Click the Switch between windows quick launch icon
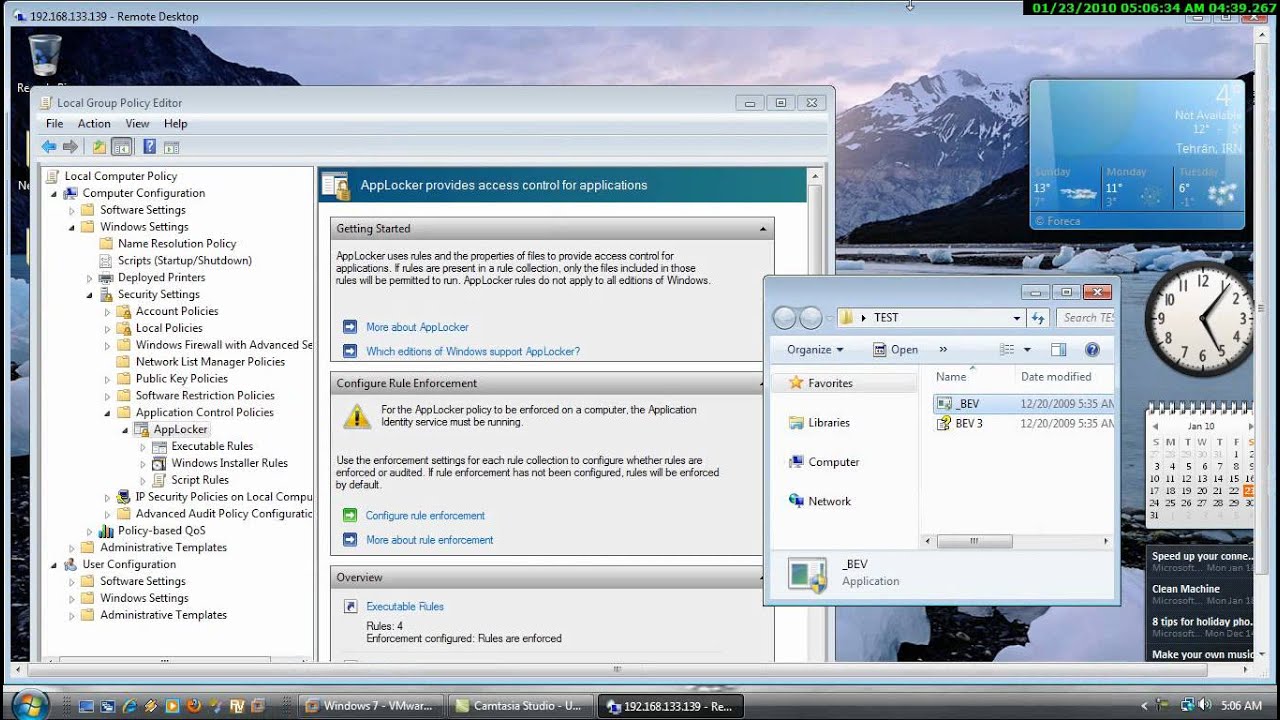Viewport: 1280px width, 720px height. pos(107,706)
